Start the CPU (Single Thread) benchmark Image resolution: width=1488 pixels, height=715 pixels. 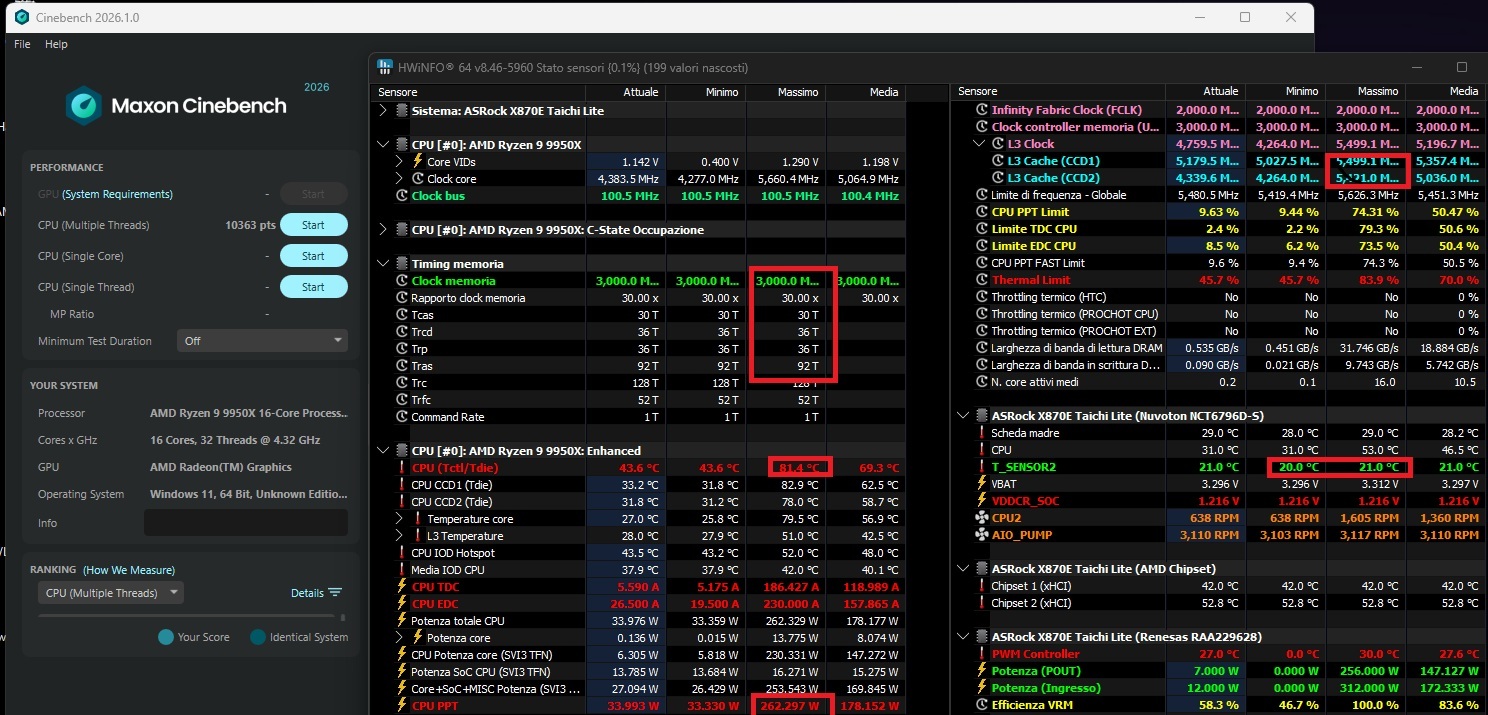tap(313, 287)
